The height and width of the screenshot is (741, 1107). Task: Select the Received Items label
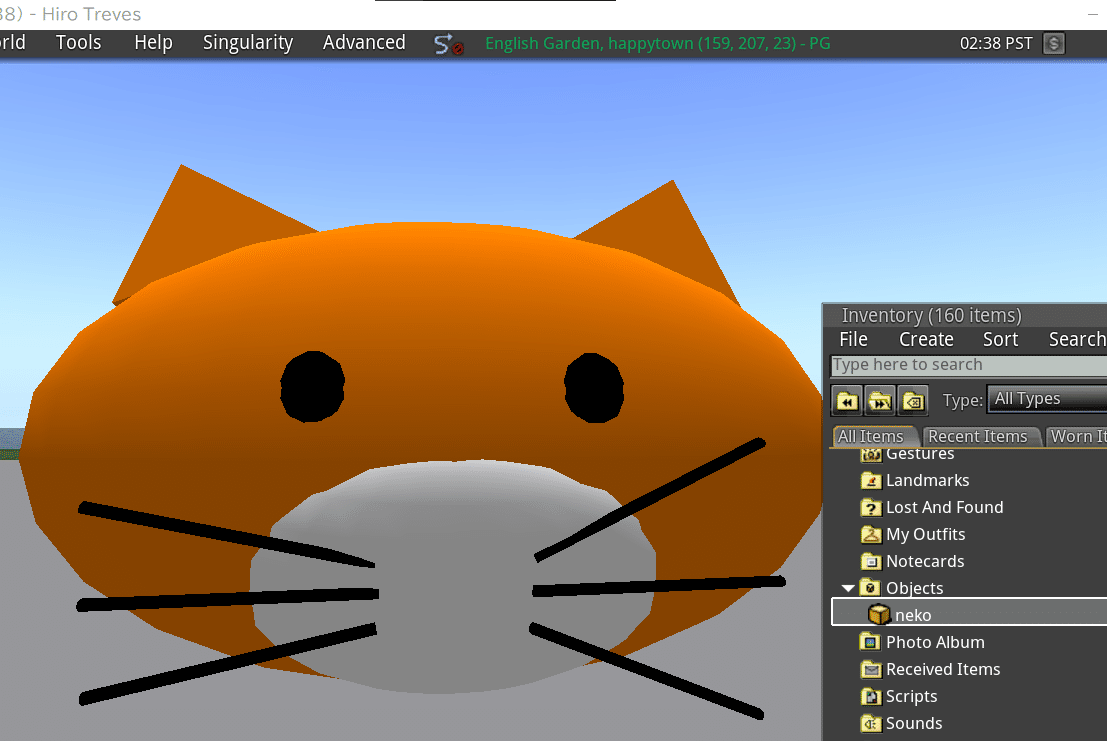tap(943, 669)
